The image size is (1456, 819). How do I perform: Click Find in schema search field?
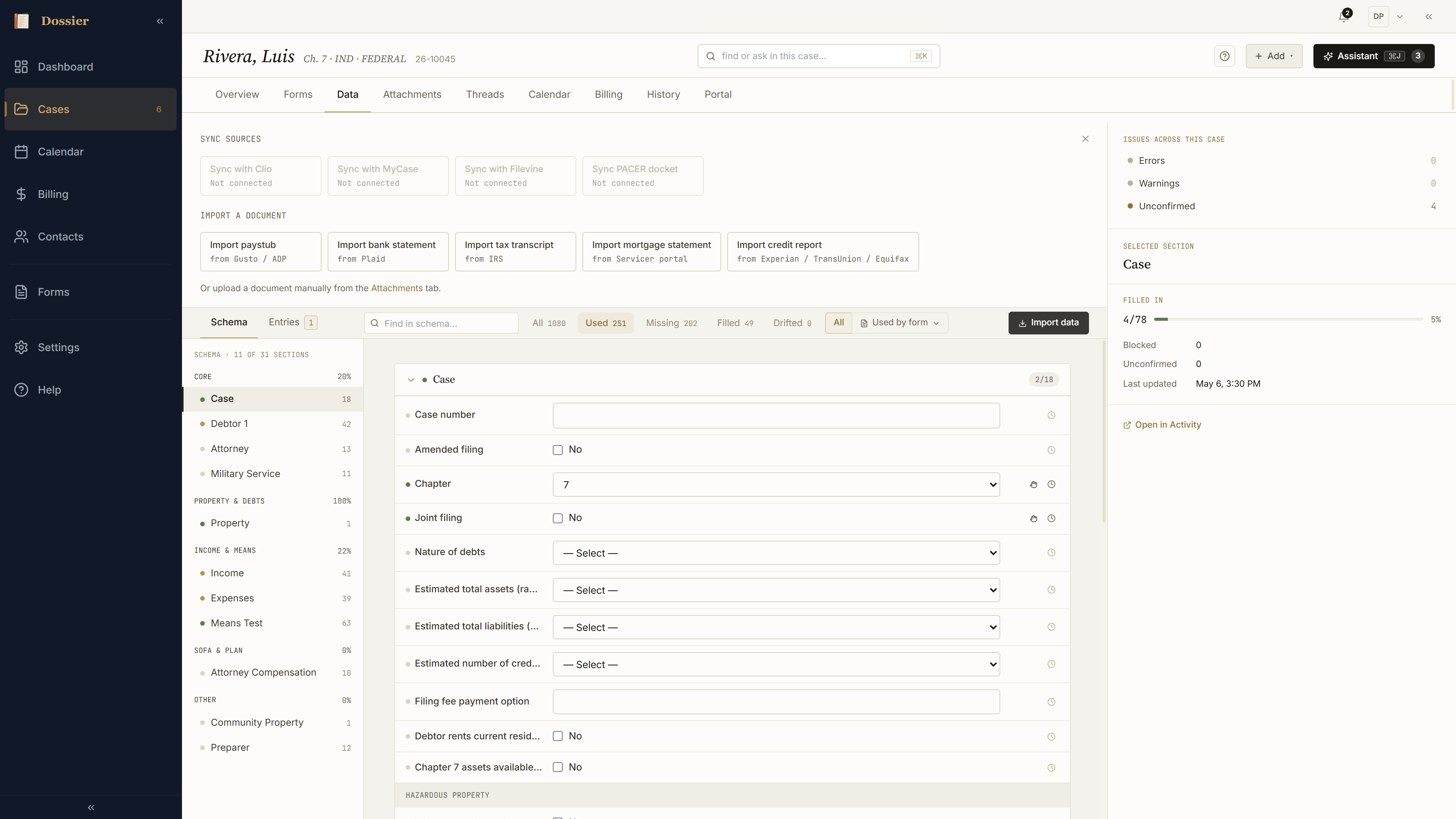[x=441, y=323]
